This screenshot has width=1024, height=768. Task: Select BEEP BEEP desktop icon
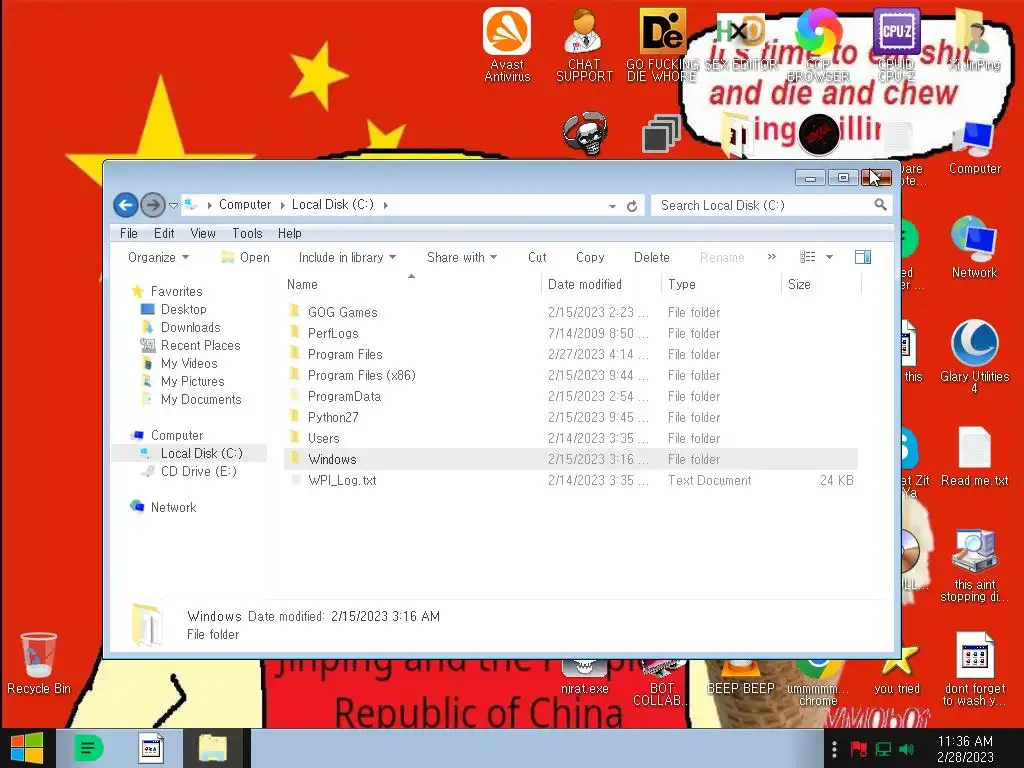(741, 678)
